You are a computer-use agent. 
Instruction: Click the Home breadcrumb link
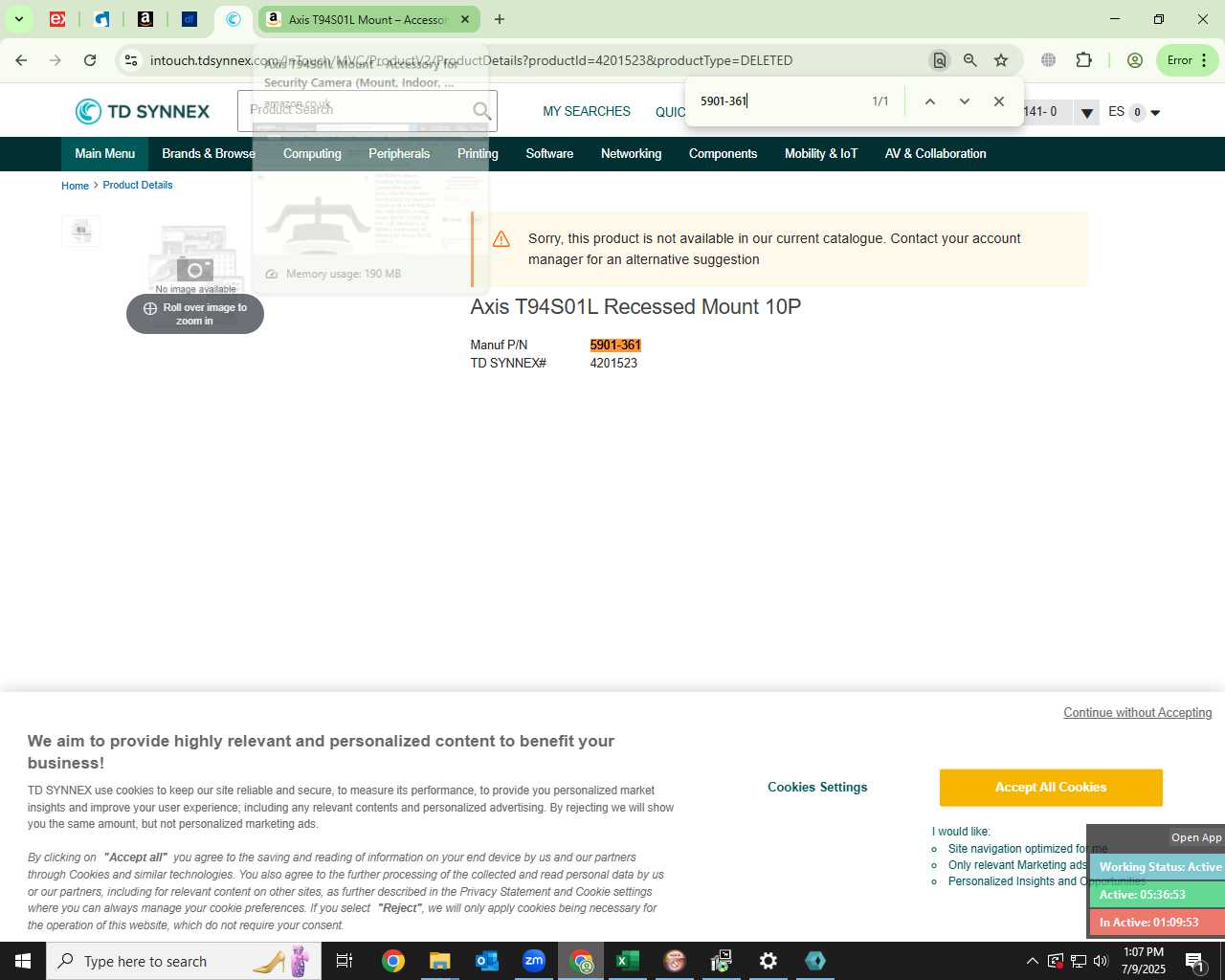[75, 186]
